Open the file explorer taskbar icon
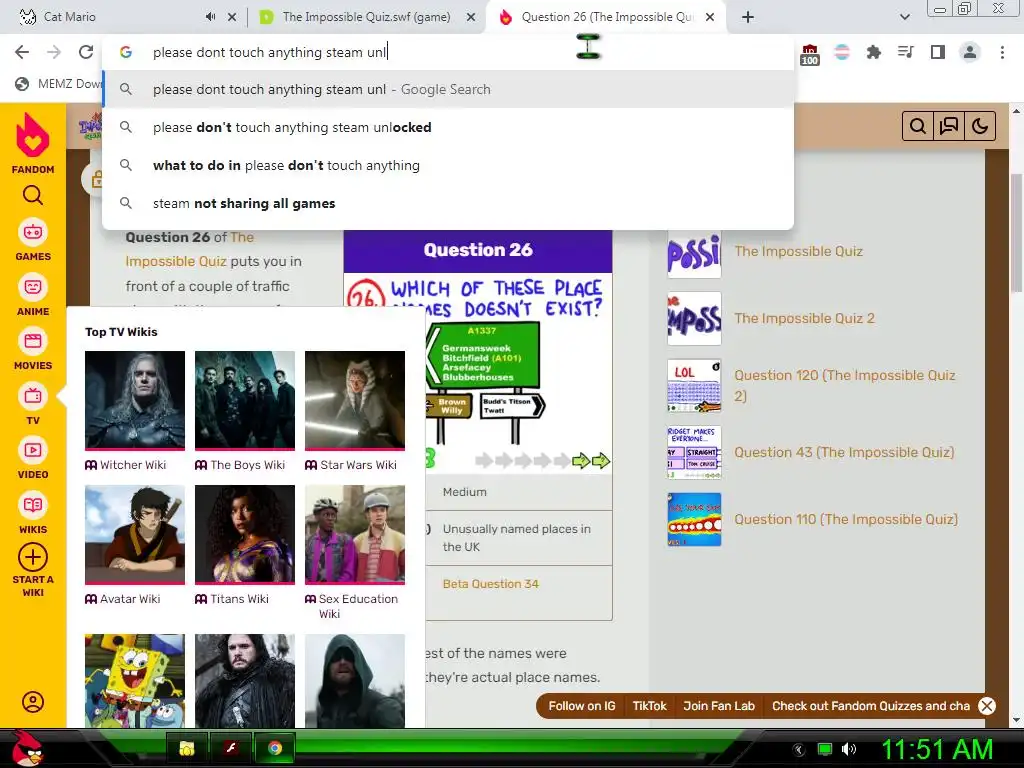Image resolution: width=1024 pixels, height=768 pixels. click(187, 748)
